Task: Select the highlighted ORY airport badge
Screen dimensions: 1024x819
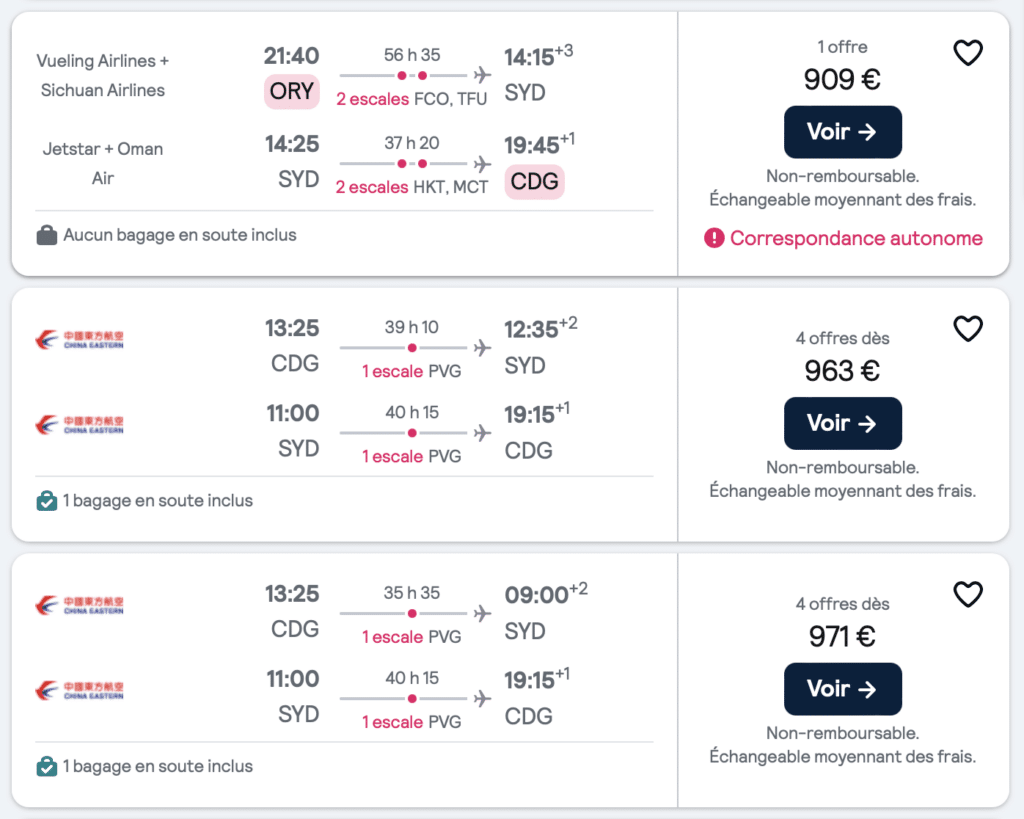Action: (291, 91)
